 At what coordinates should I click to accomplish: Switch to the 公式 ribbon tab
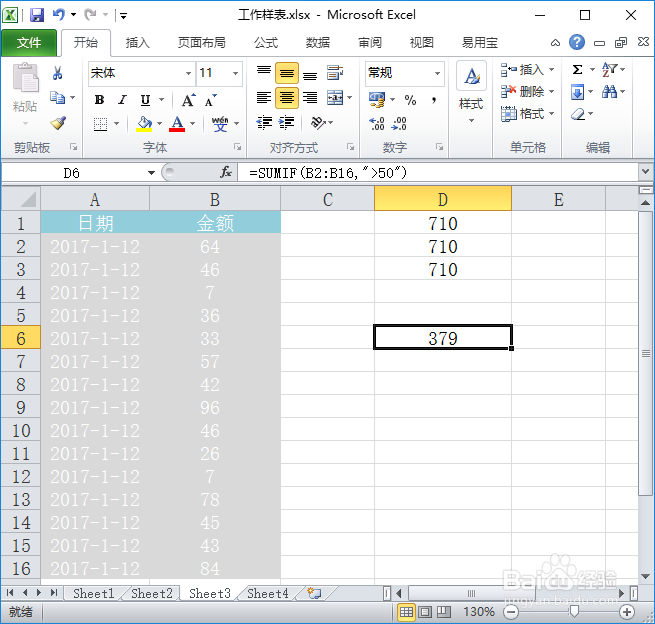click(266, 43)
